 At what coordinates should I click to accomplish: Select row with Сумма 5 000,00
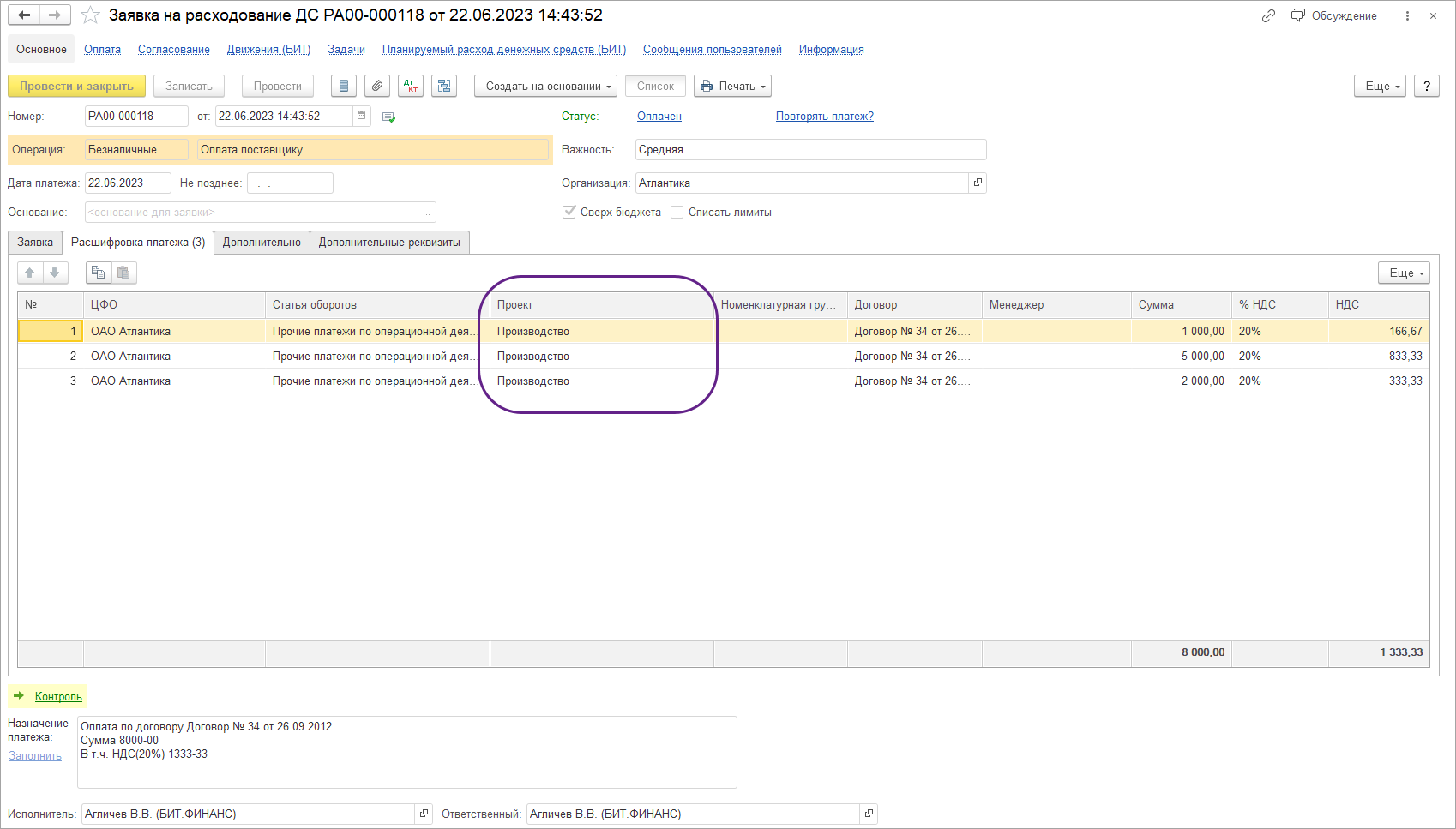coord(724,356)
